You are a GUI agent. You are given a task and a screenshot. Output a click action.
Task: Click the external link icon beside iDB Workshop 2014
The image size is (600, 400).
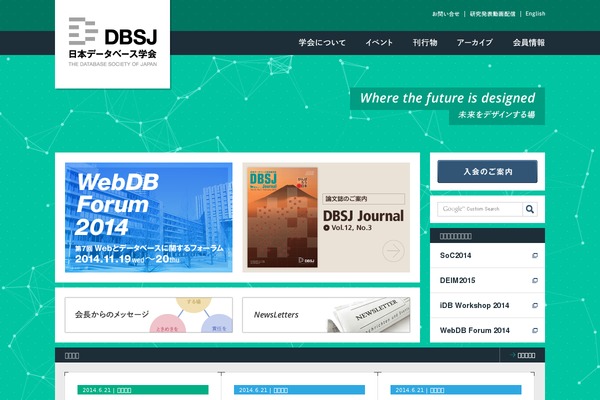[535, 305]
